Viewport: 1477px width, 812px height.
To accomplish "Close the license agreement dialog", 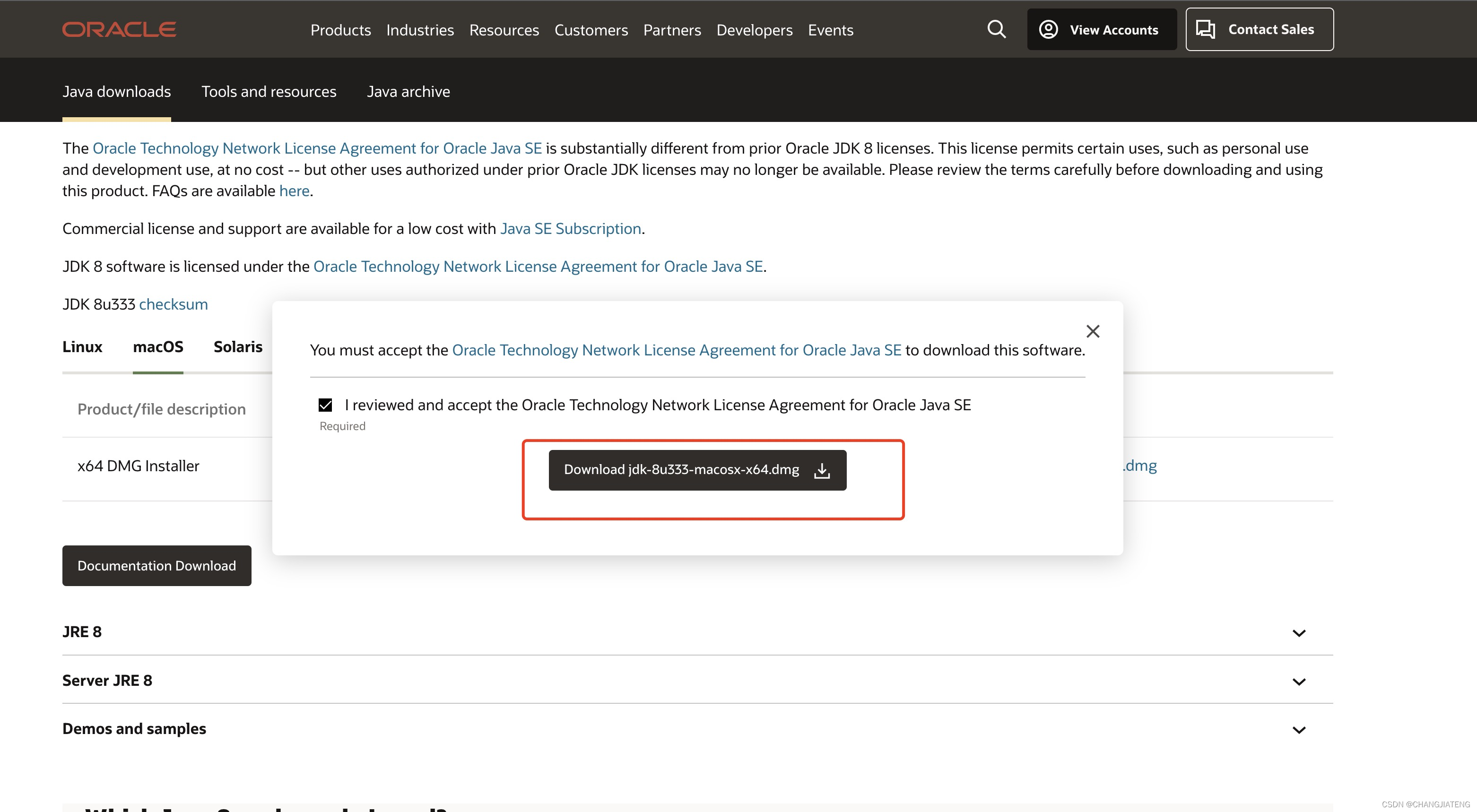I will point(1093,331).
